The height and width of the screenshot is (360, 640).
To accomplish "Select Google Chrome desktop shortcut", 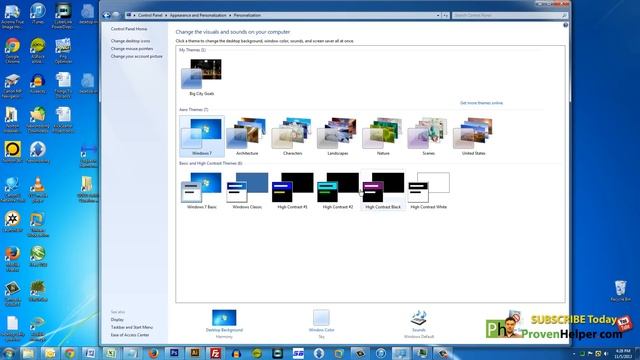I will tap(13, 51).
